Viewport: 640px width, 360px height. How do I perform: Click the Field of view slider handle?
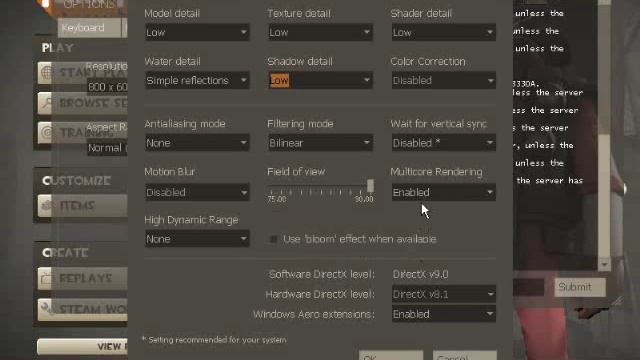(370, 186)
